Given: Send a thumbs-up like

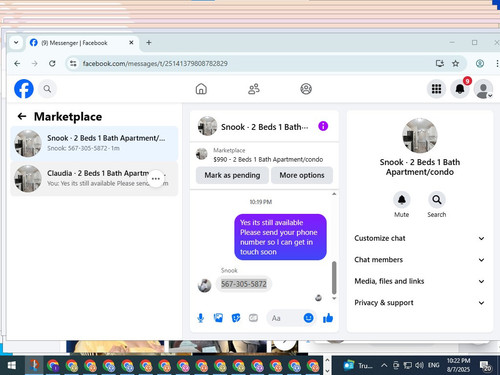Looking at the screenshot, I should pyautogui.click(x=328, y=318).
